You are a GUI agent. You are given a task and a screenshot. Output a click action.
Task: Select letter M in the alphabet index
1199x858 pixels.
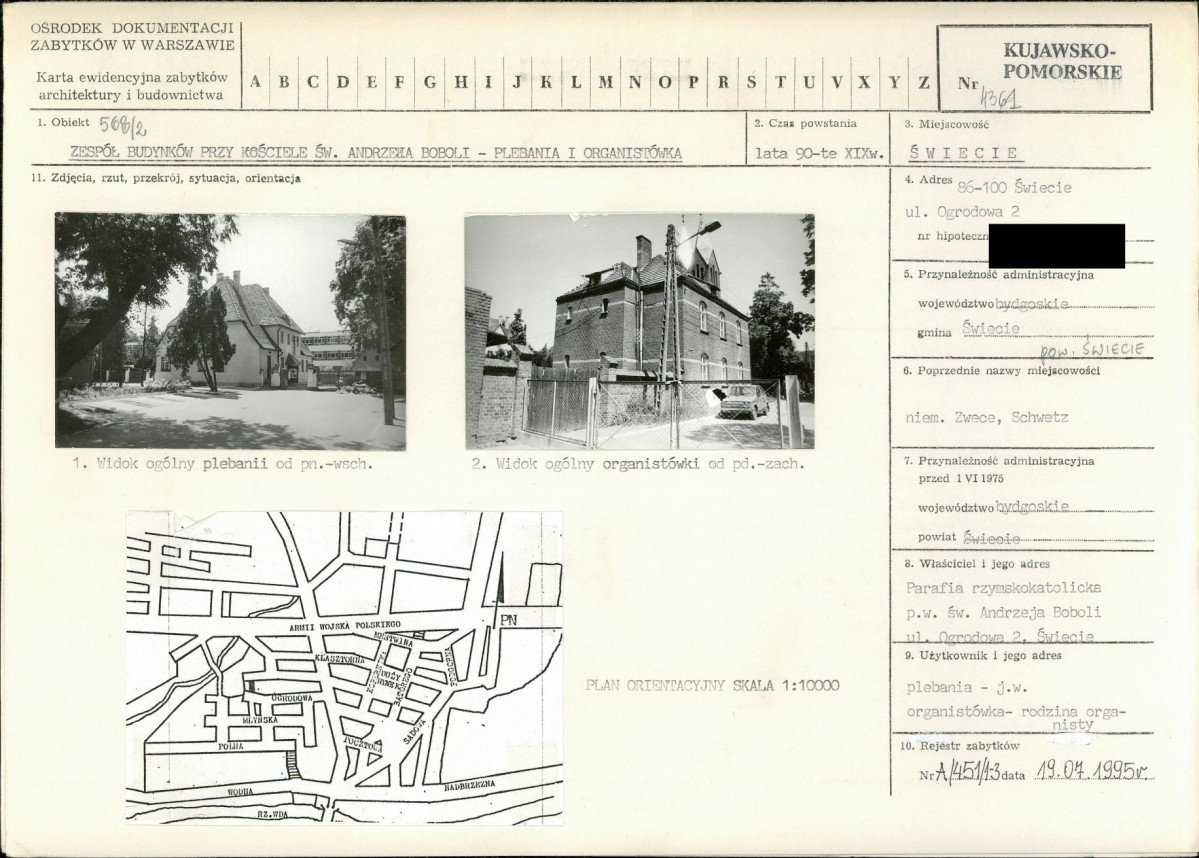(605, 82)
